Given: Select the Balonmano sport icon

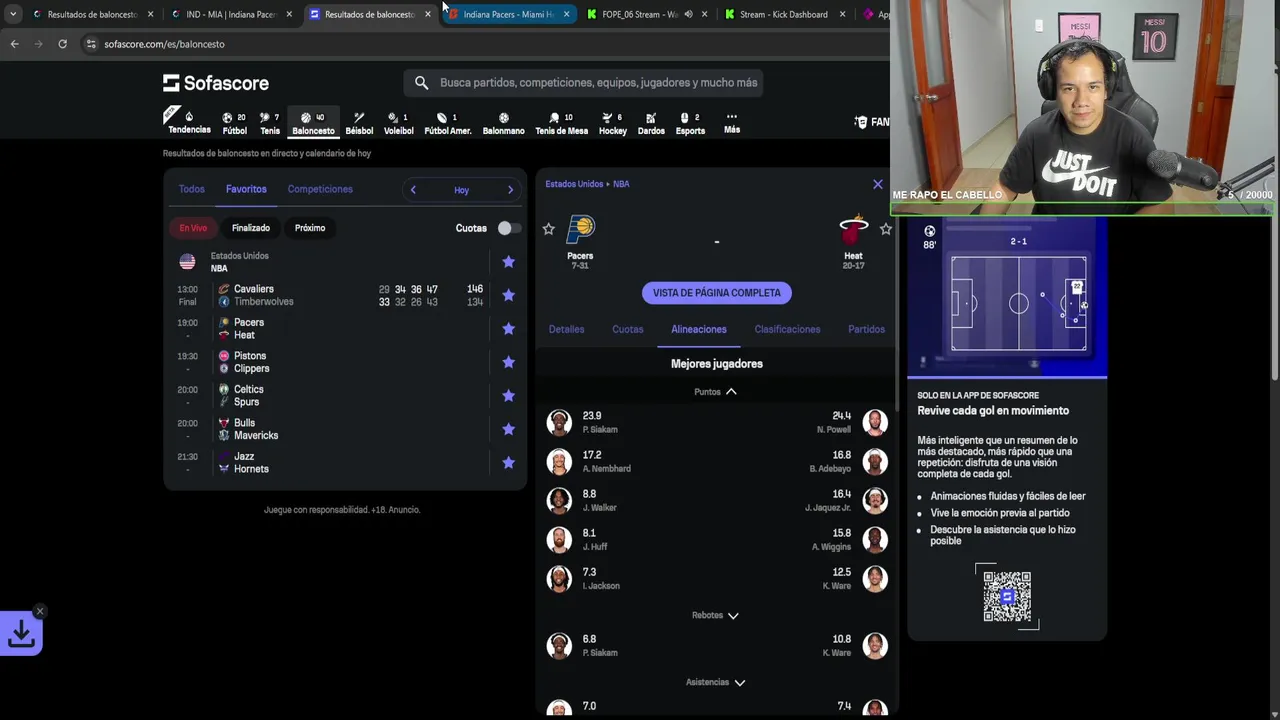Looking at the screenshot, I should click(x=503, y=123).
